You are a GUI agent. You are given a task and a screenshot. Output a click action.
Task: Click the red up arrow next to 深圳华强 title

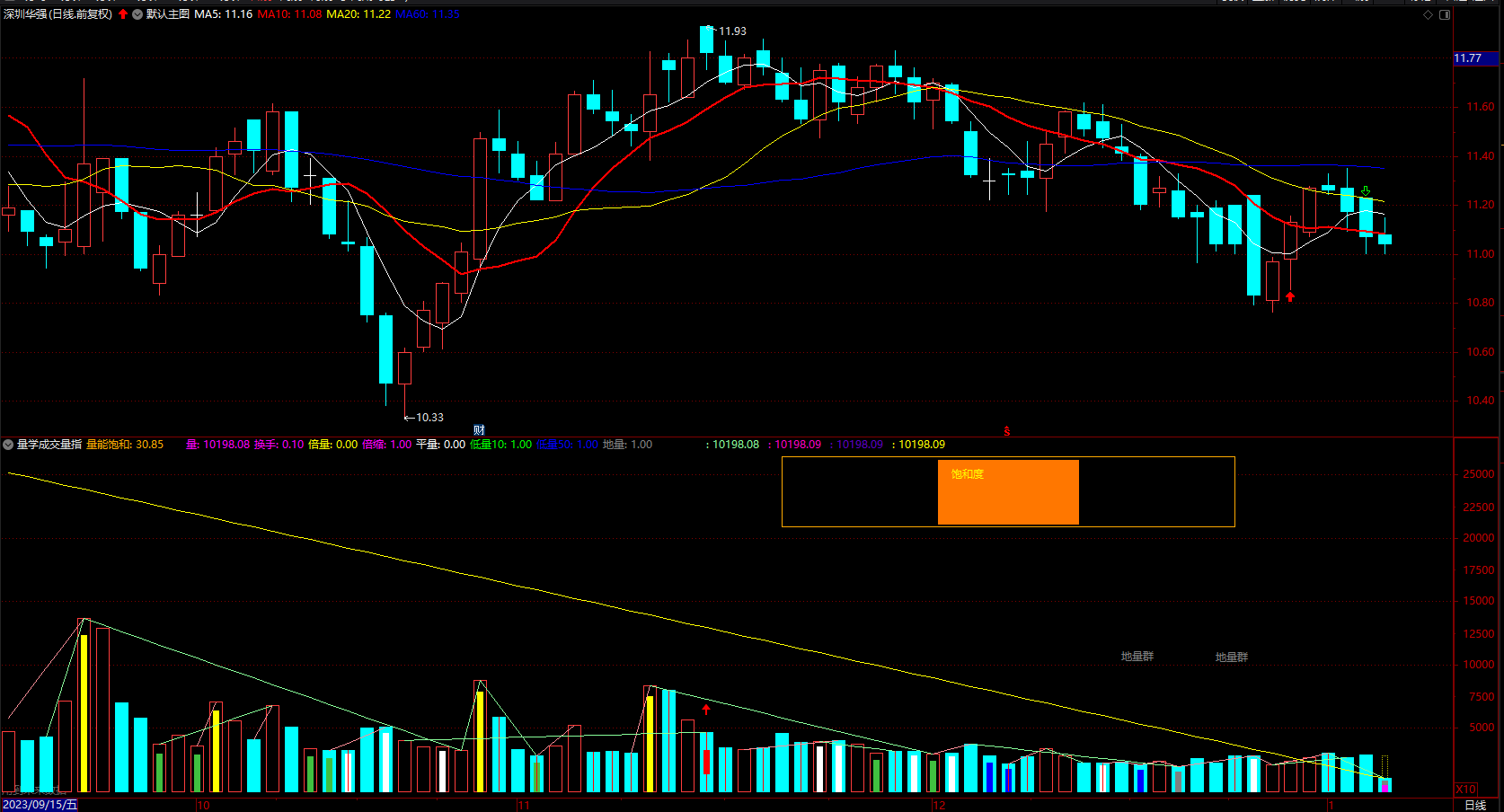point(123,14)
